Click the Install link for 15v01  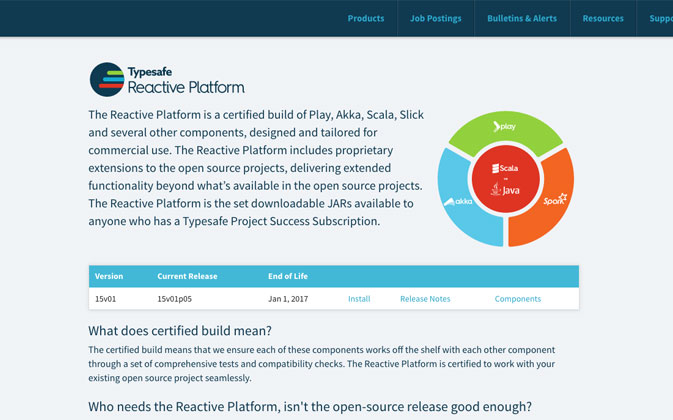click(359, 299)
